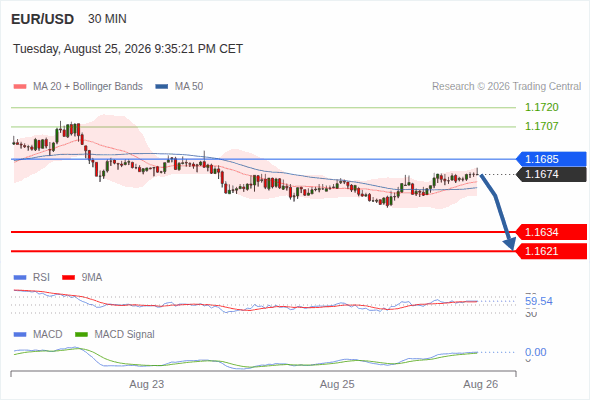Click the pink MA 20 legend swatch
Screen dimensions: 590x400
(x=20, y=87)
